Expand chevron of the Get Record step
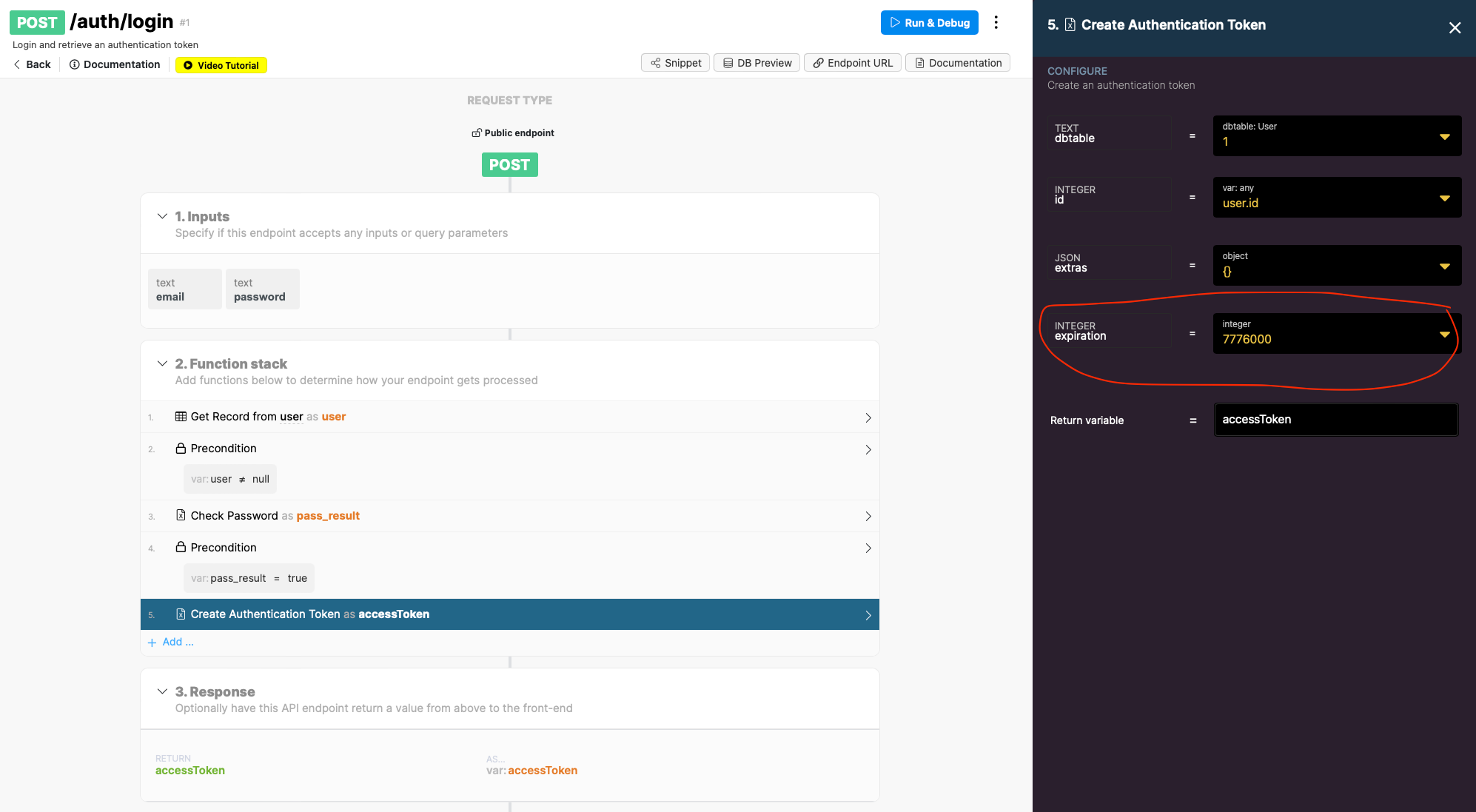Viewport: 1476px width, 812px height. coord(868,417)
